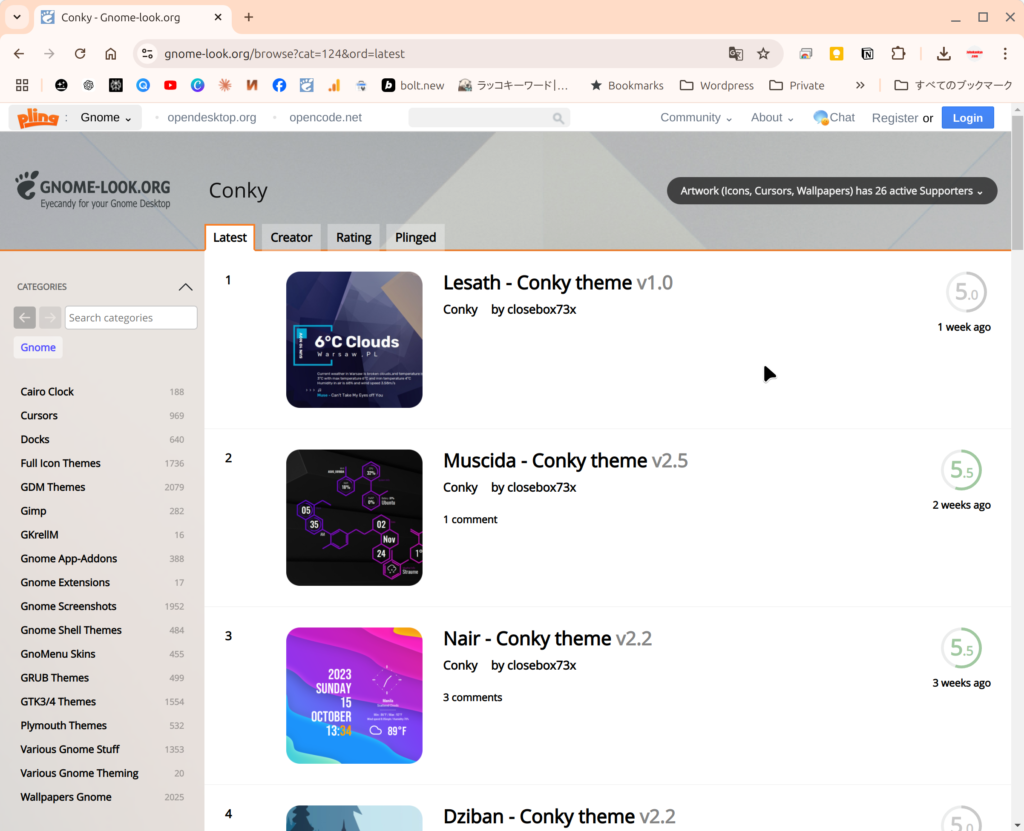Open the Nair Conky theme thumbnail

click(354, 695)
